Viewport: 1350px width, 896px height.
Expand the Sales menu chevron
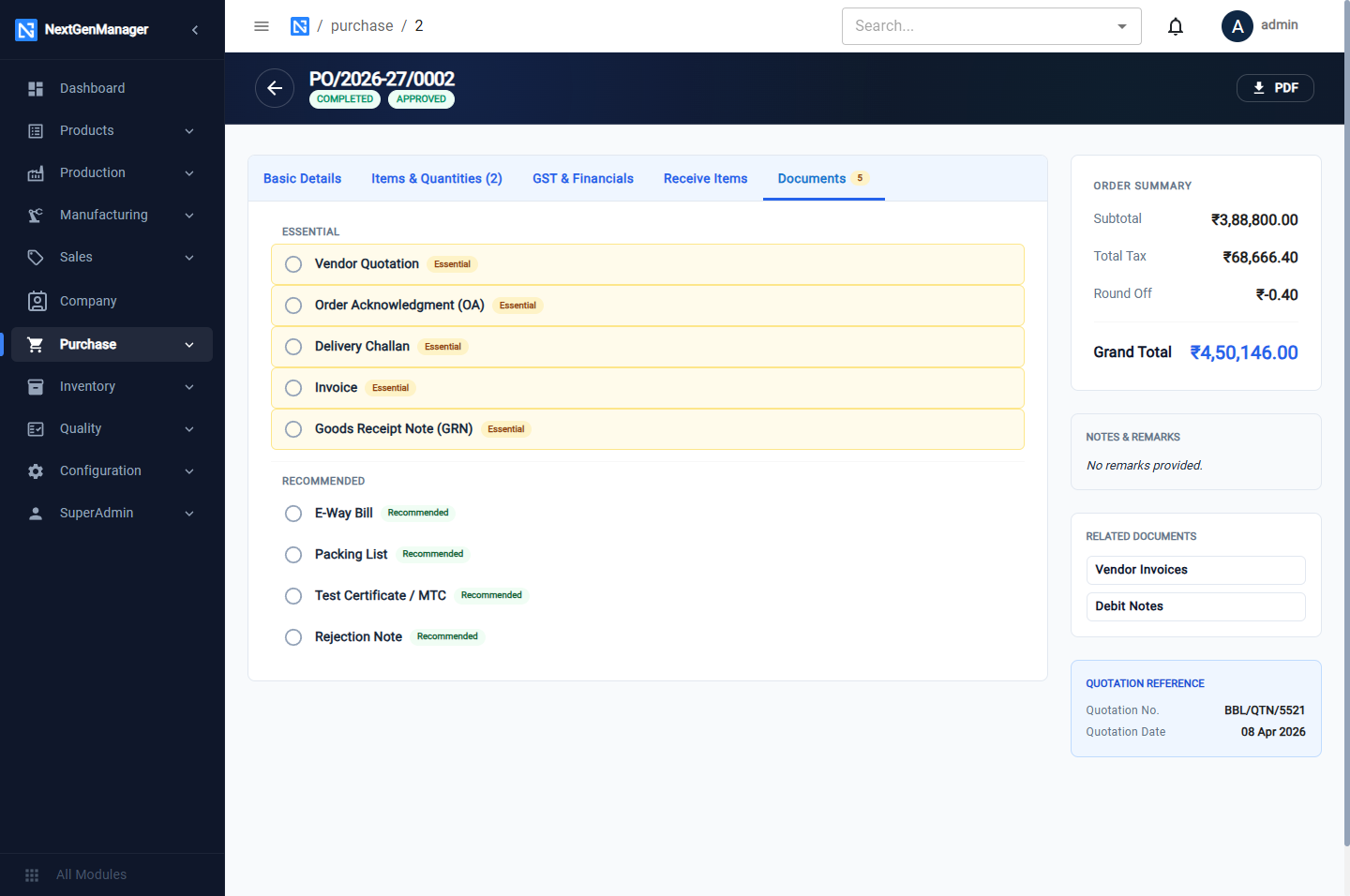click(x=189, y=258)
